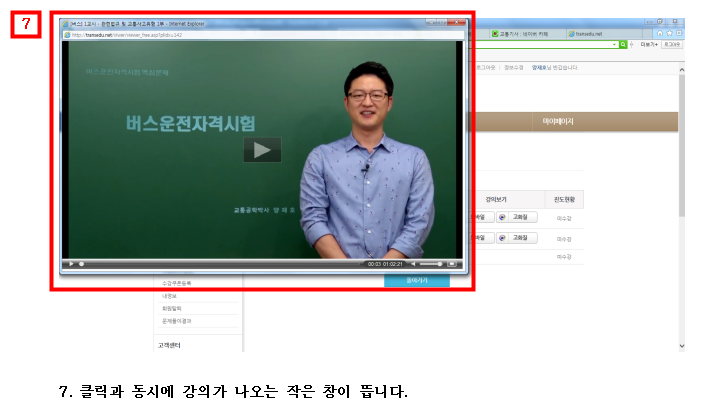702x409 pixels.
Task: Switch to the transedu.net browser tab
Action: pyautogui.click(x=602, y=34)
